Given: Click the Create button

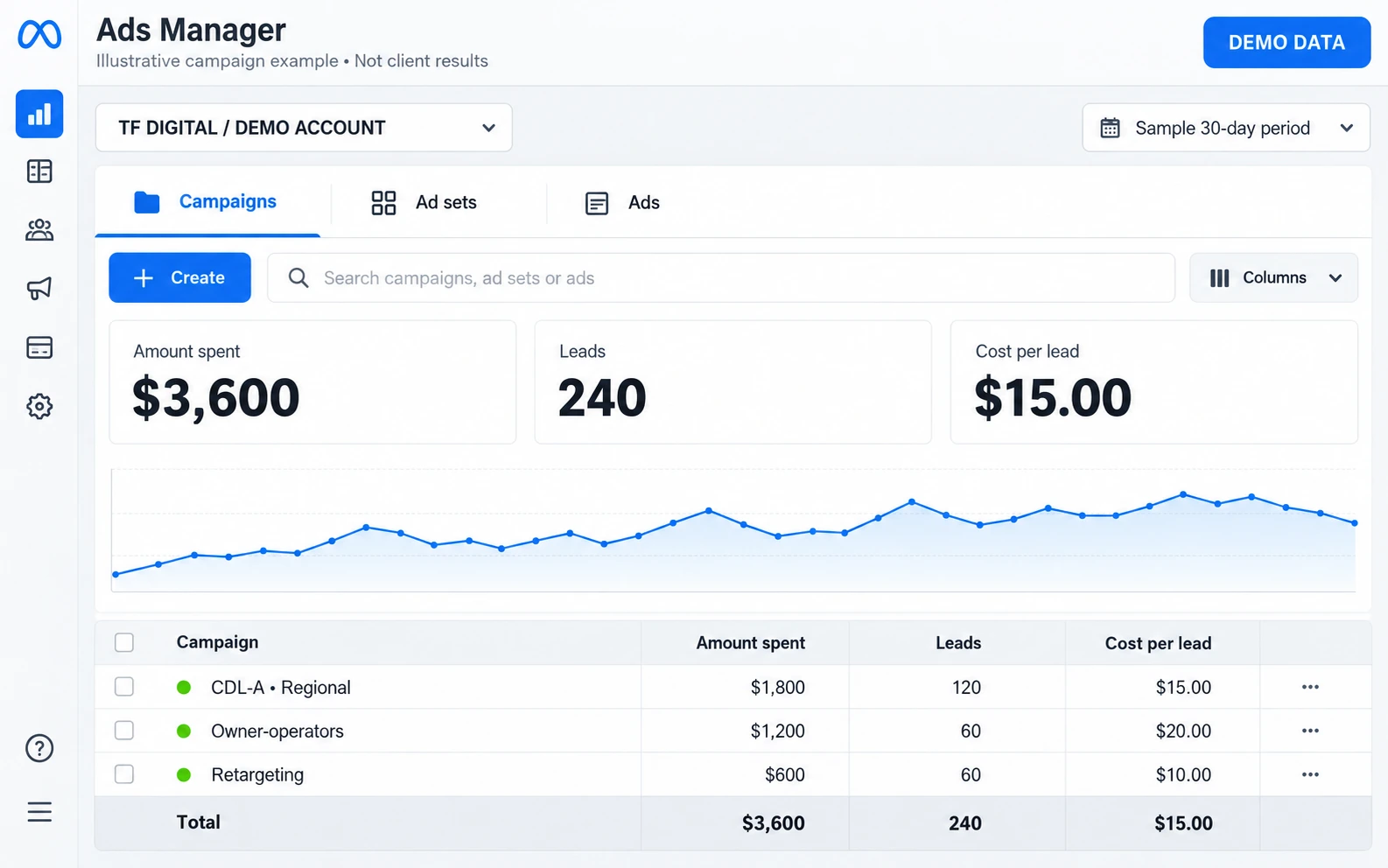Looking at the screenshot, I should (x=179, y=277).
